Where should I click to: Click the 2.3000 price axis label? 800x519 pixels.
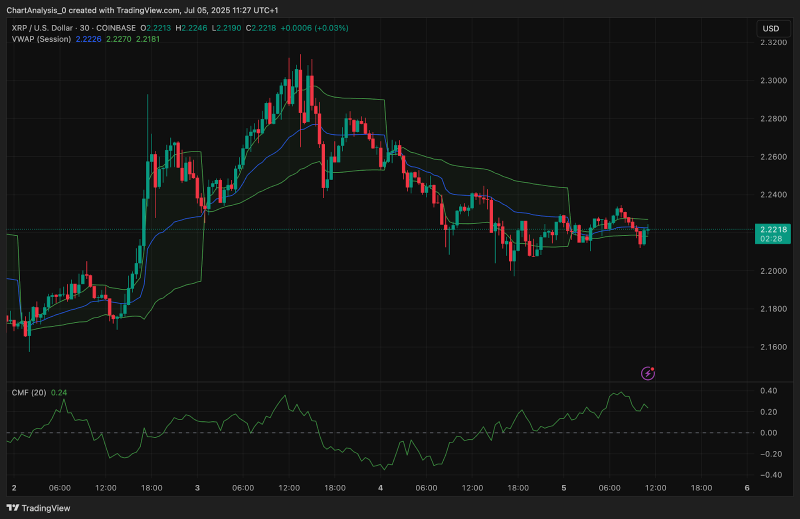(x=773, y=81)
